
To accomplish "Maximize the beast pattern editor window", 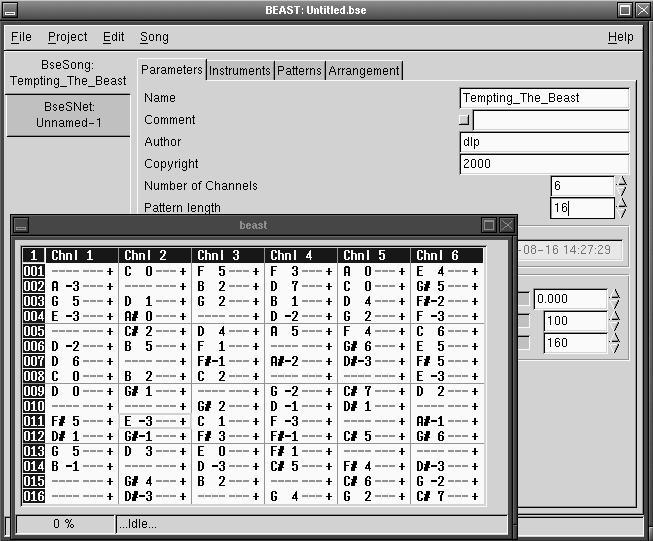I will coord(489,226).
